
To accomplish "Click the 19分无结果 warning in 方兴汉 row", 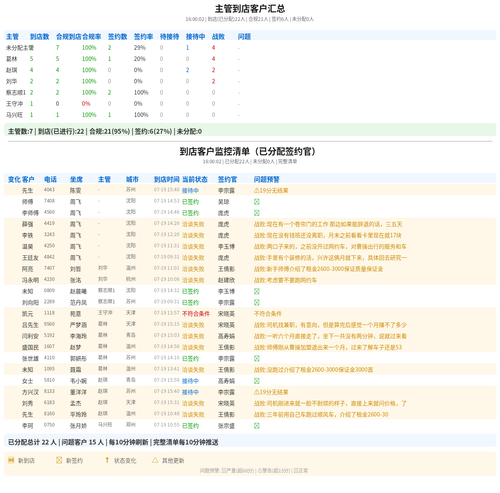I will tap(271, 392).
